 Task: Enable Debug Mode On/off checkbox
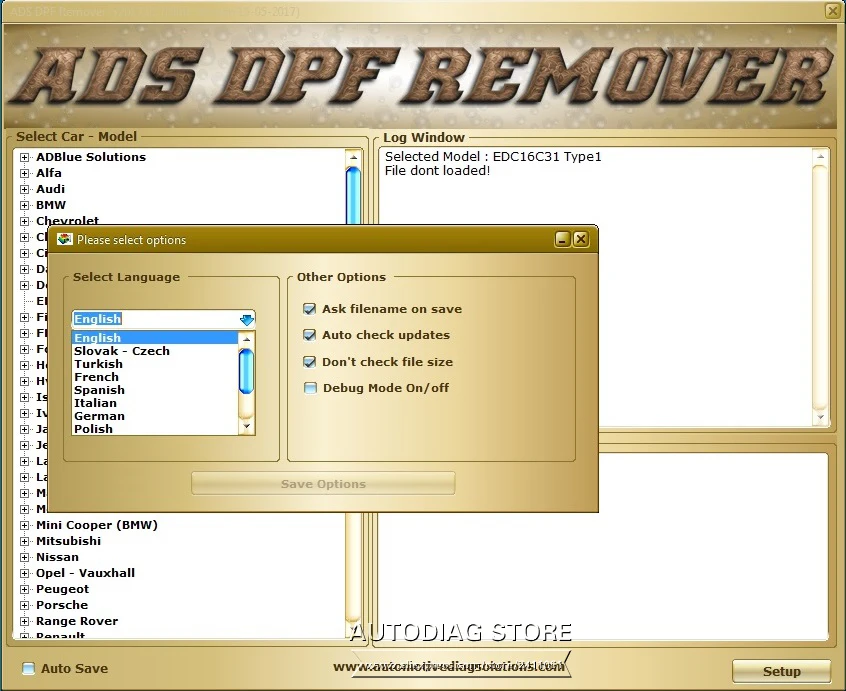tap(310, 388)
